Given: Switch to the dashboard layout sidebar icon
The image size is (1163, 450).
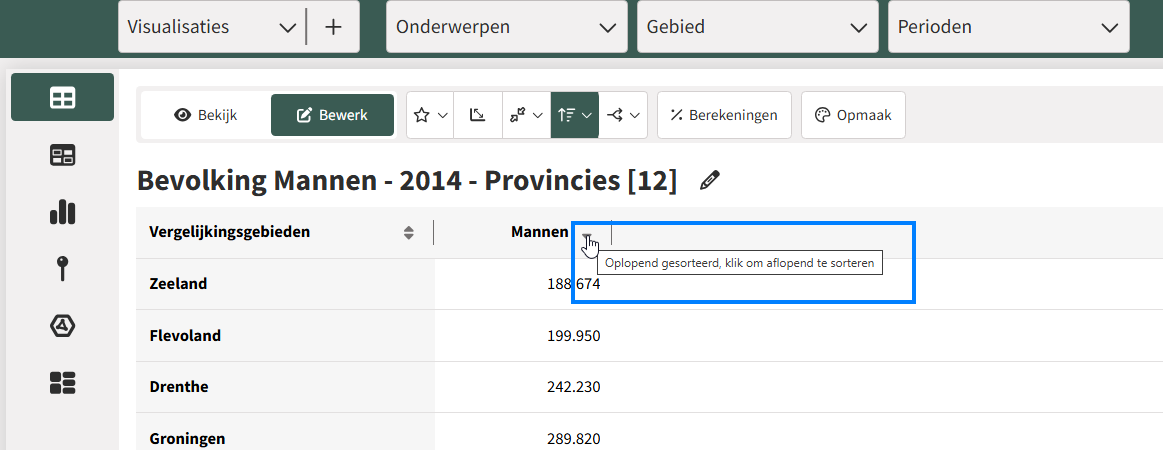Looking at the screenshot, I should (x=62, y=155).
